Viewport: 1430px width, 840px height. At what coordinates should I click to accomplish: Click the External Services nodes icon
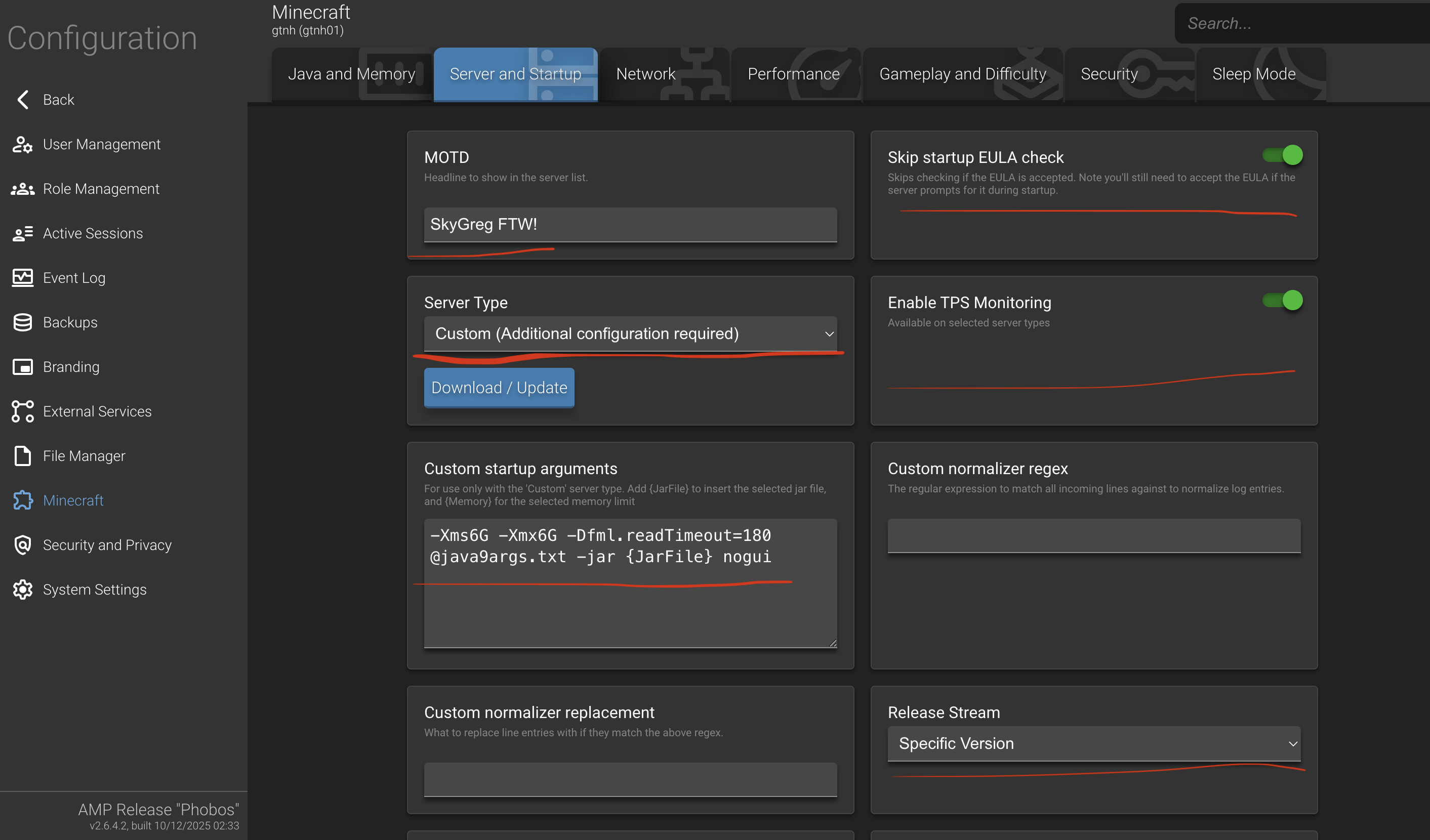(x=23, y=412)
